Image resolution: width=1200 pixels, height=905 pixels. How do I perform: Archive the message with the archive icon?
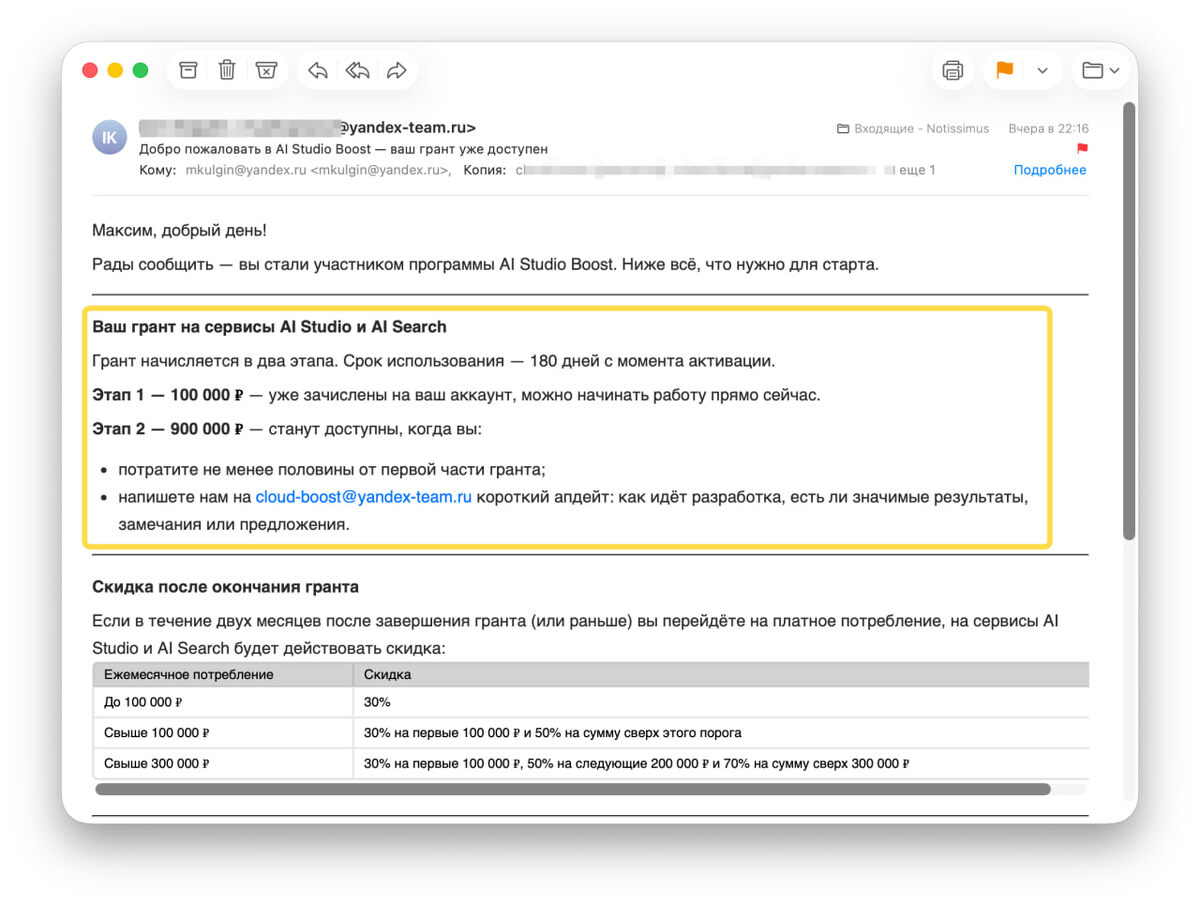click(188, 70)
